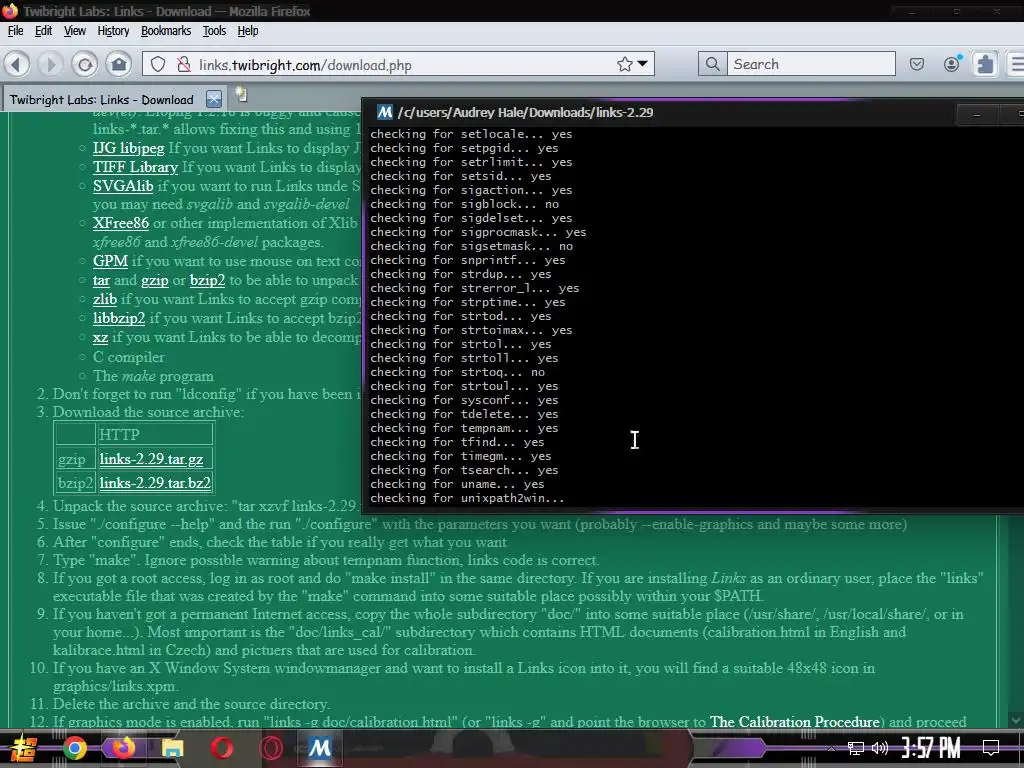This screenshot has width=1024, height=768.
Task: Follow the gzip link
Action: click(155, 281)
